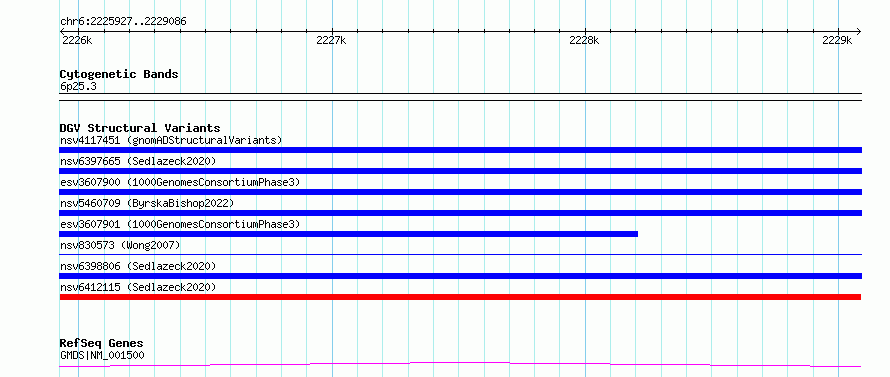Viewport: 890px width, 377px height.
Task: Click the esv3607901 (1000GenomesConsortiumPhase3) label
Action: point(180,224)
